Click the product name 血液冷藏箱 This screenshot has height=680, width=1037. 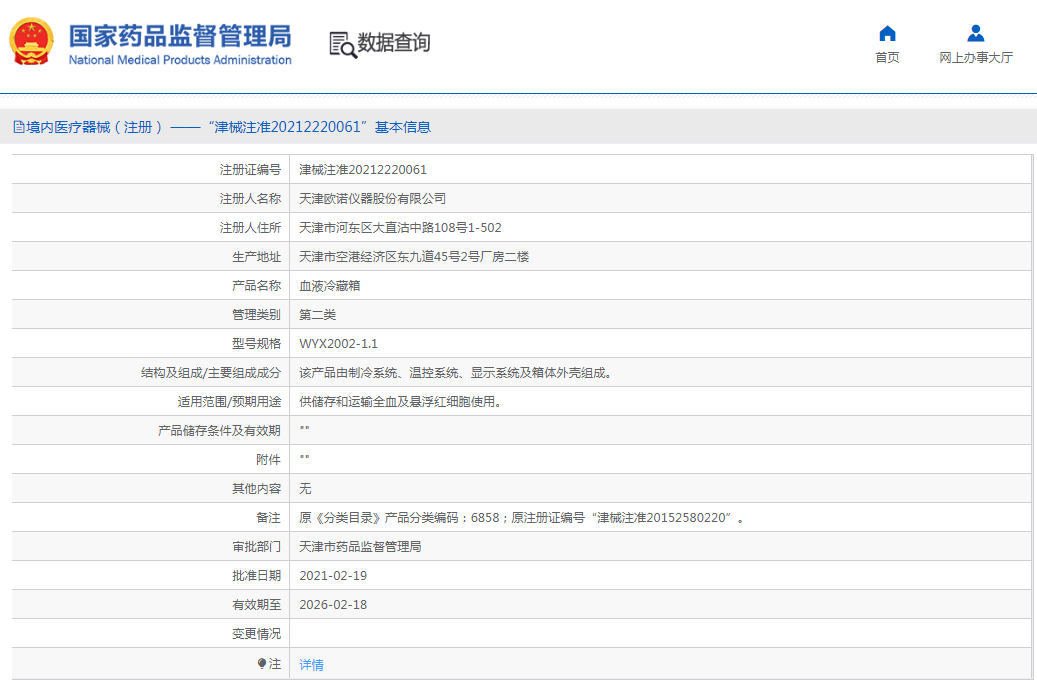pos(329,286)
